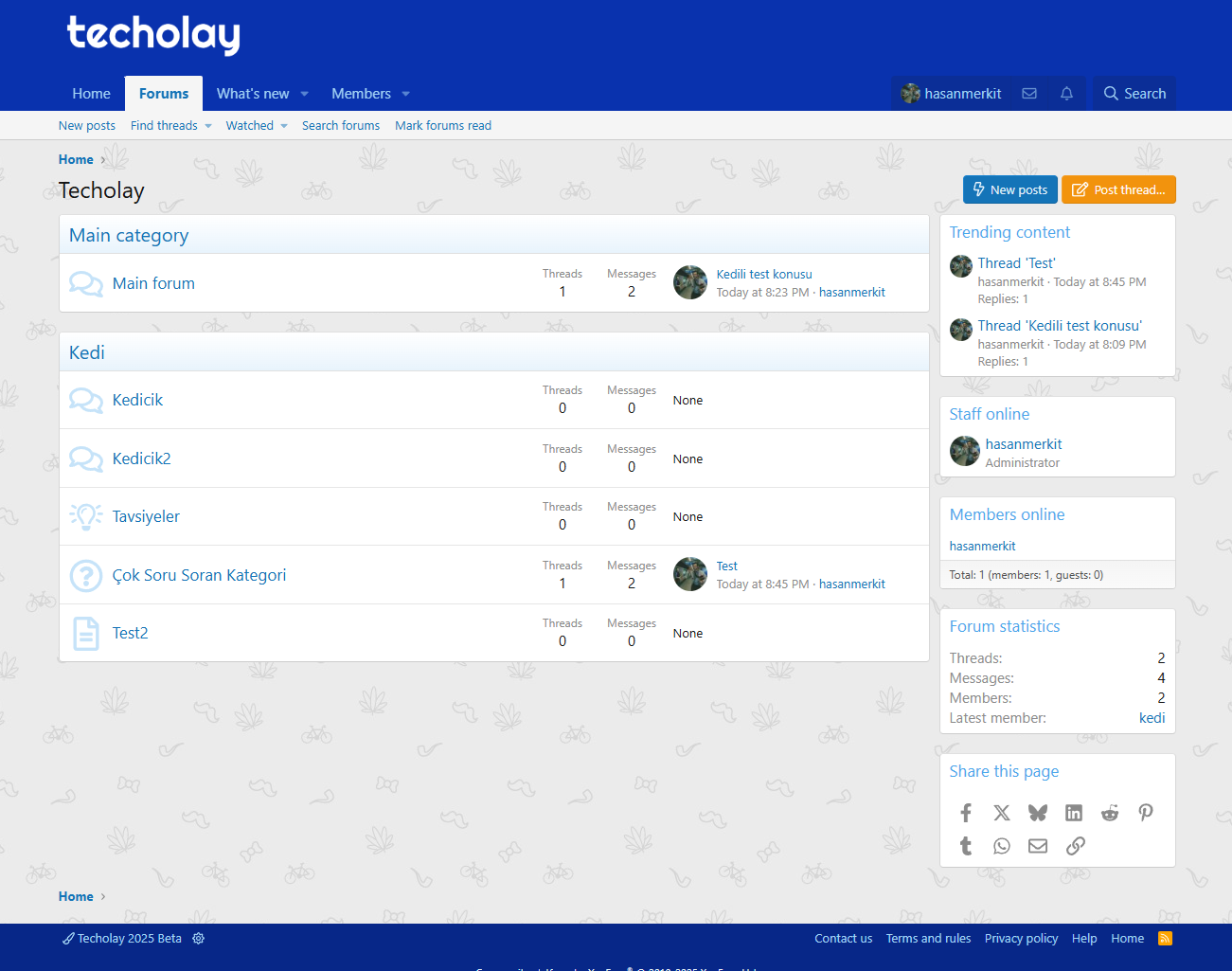
Task: Open the Kedicik forum link
Action: (x=137, y=400)
